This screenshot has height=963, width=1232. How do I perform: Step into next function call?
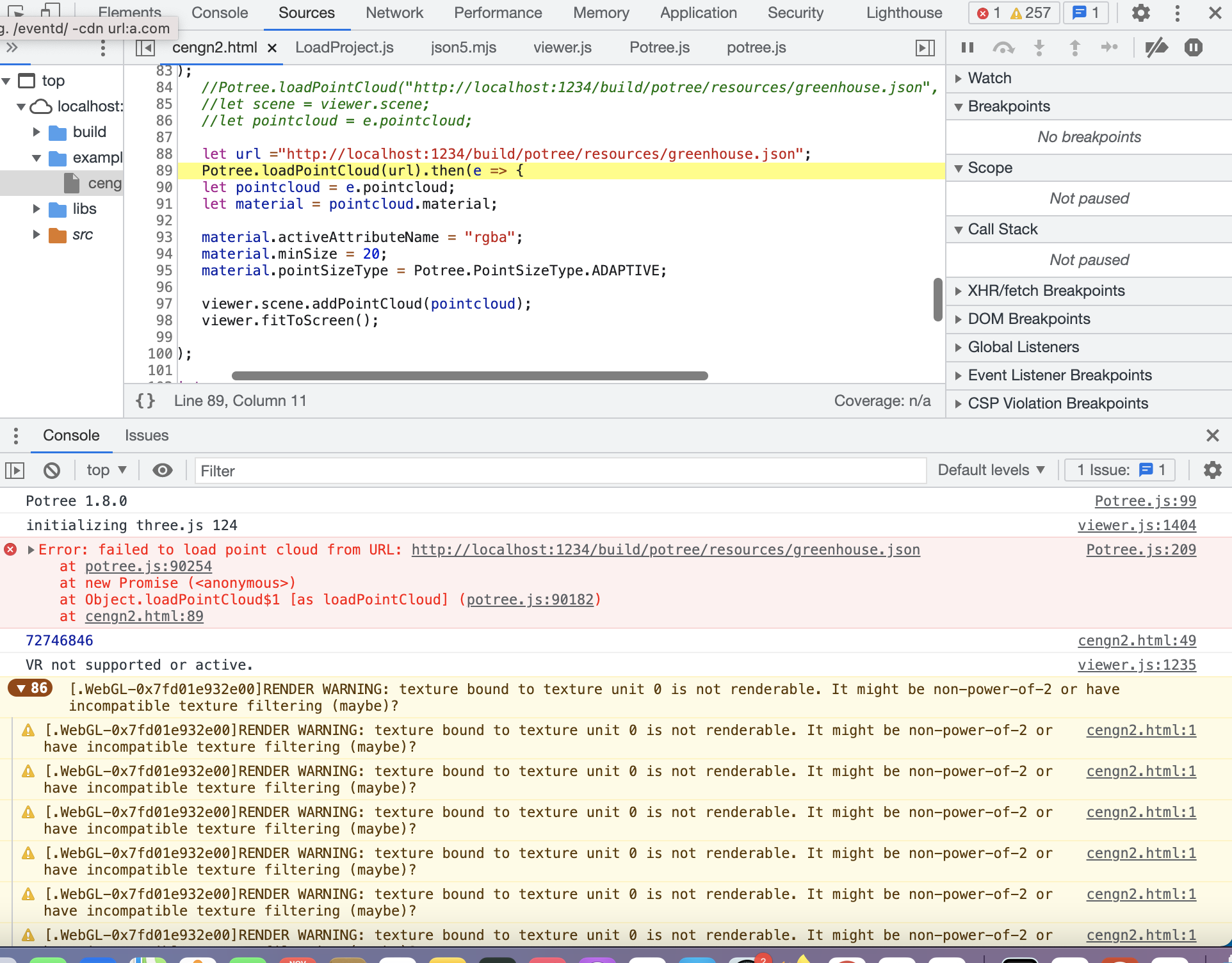(x=1039, y=47)
